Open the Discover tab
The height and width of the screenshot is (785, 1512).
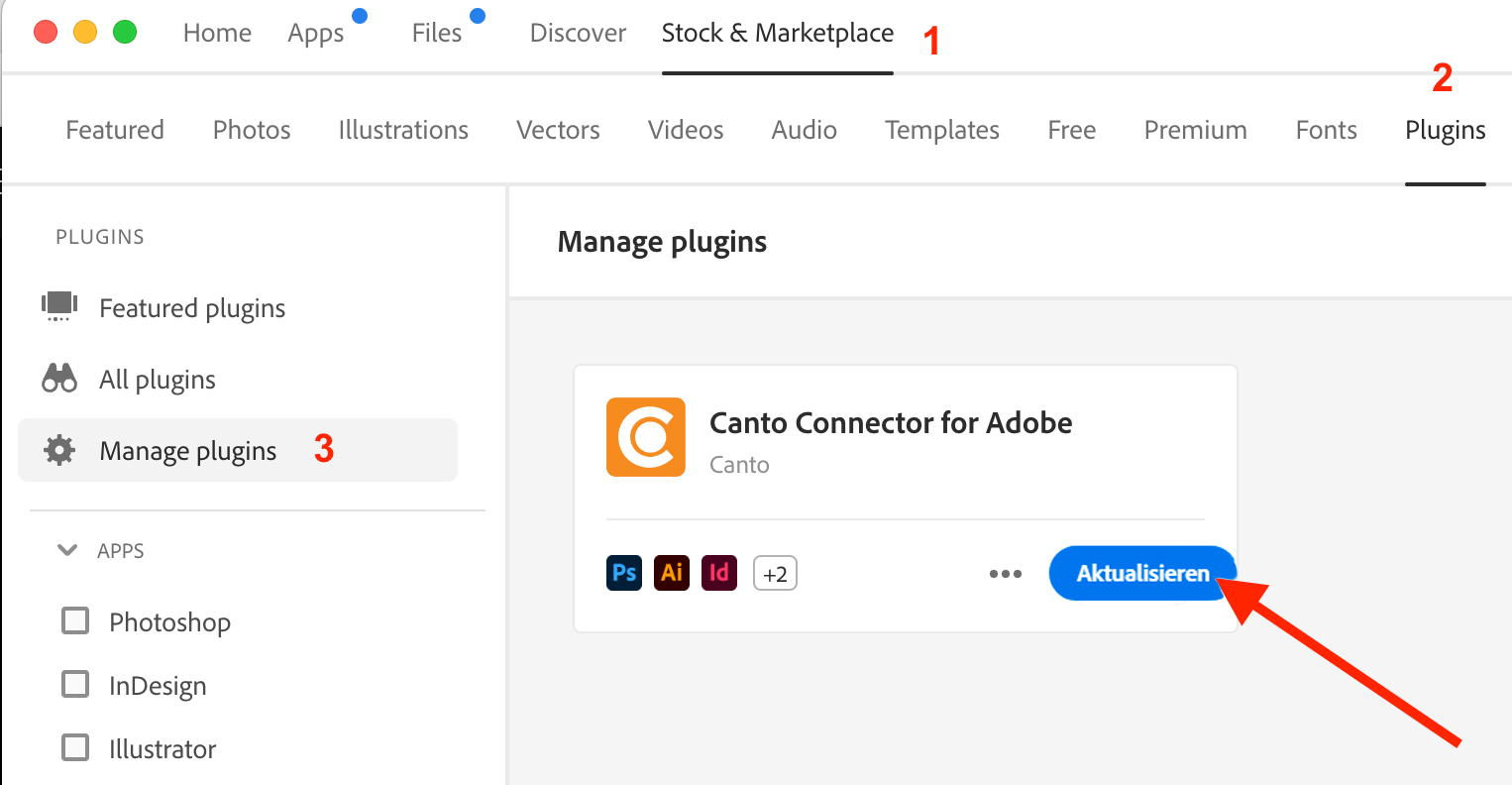point(578,33)
